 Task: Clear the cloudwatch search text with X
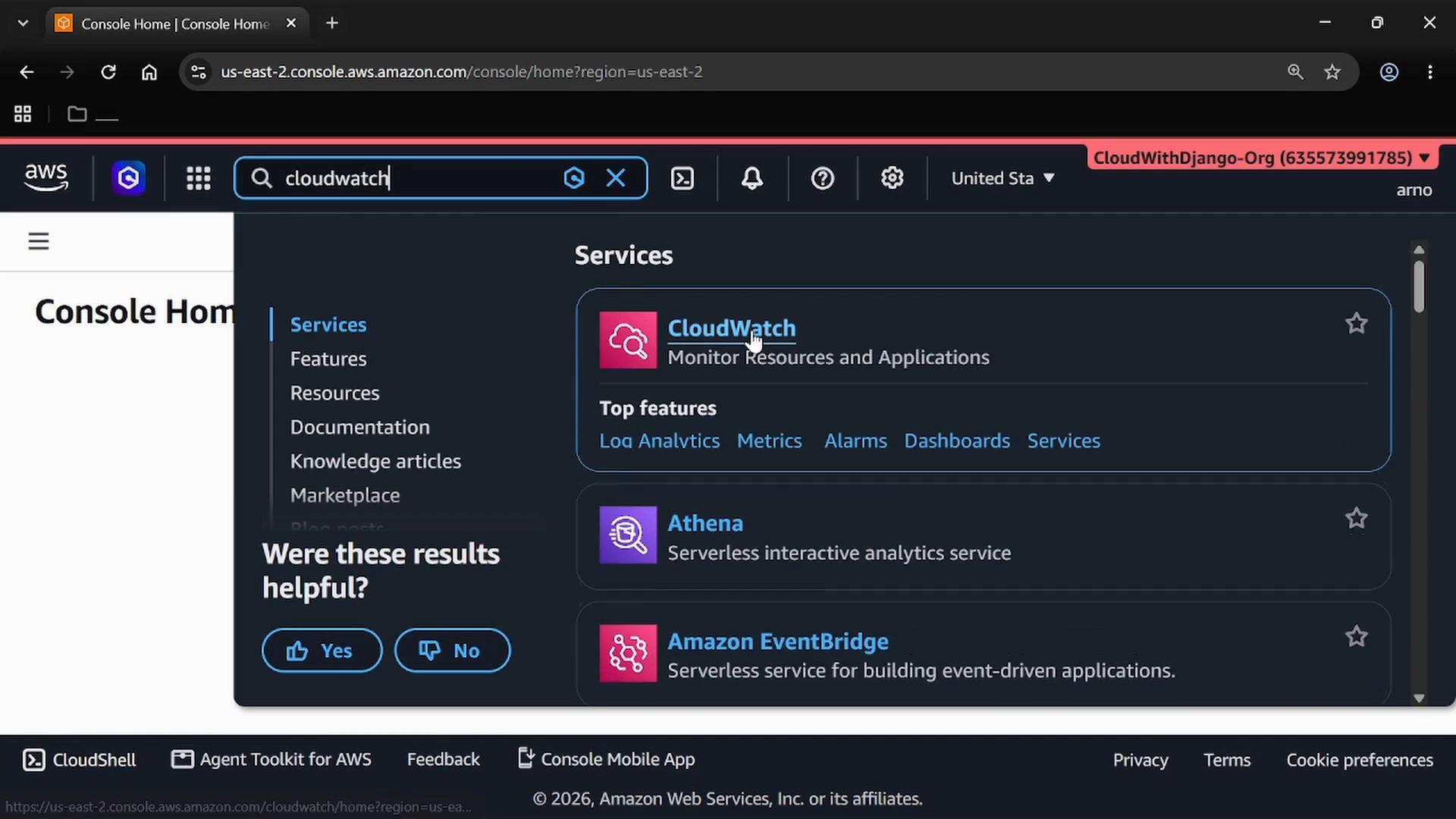coord(616,178)
